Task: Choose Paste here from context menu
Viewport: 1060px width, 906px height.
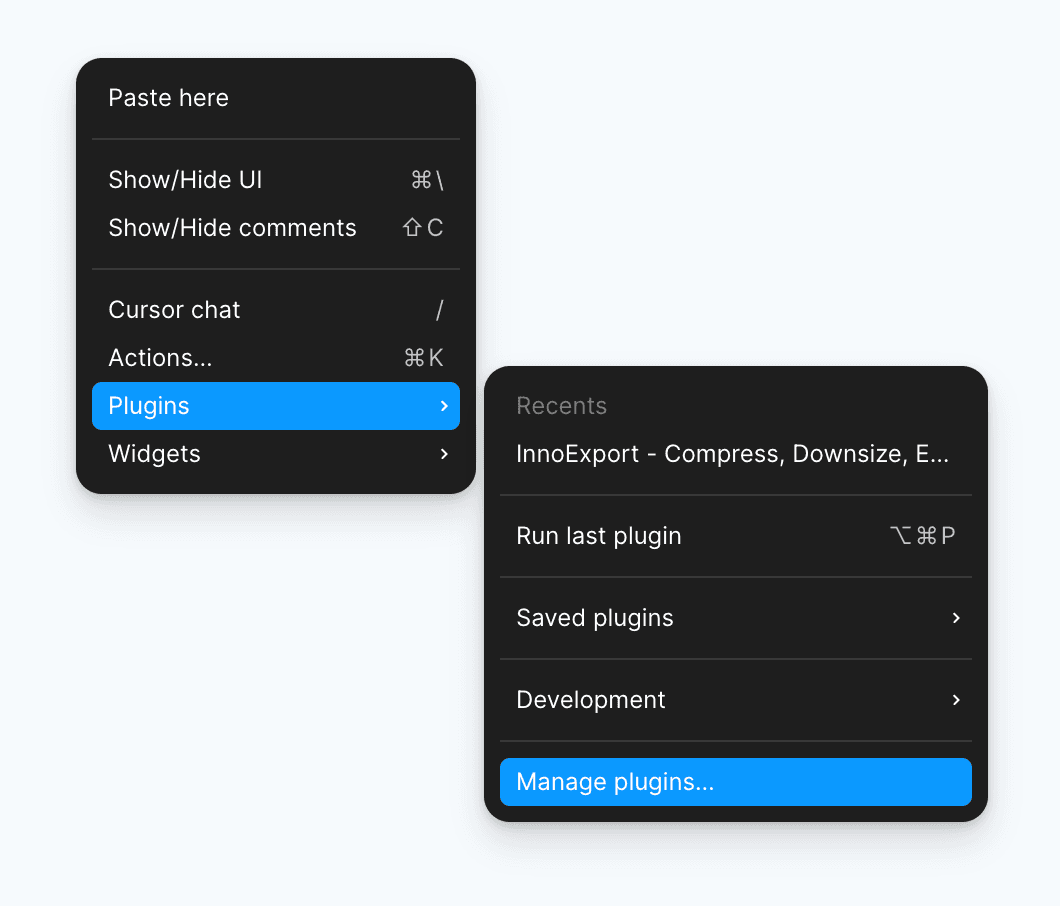Action: click(276, 98)
